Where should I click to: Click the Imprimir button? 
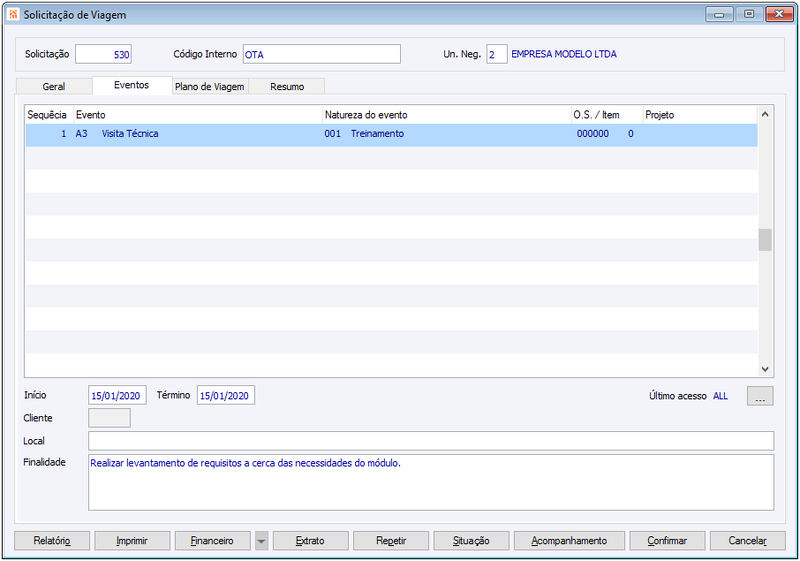point(132,541)
